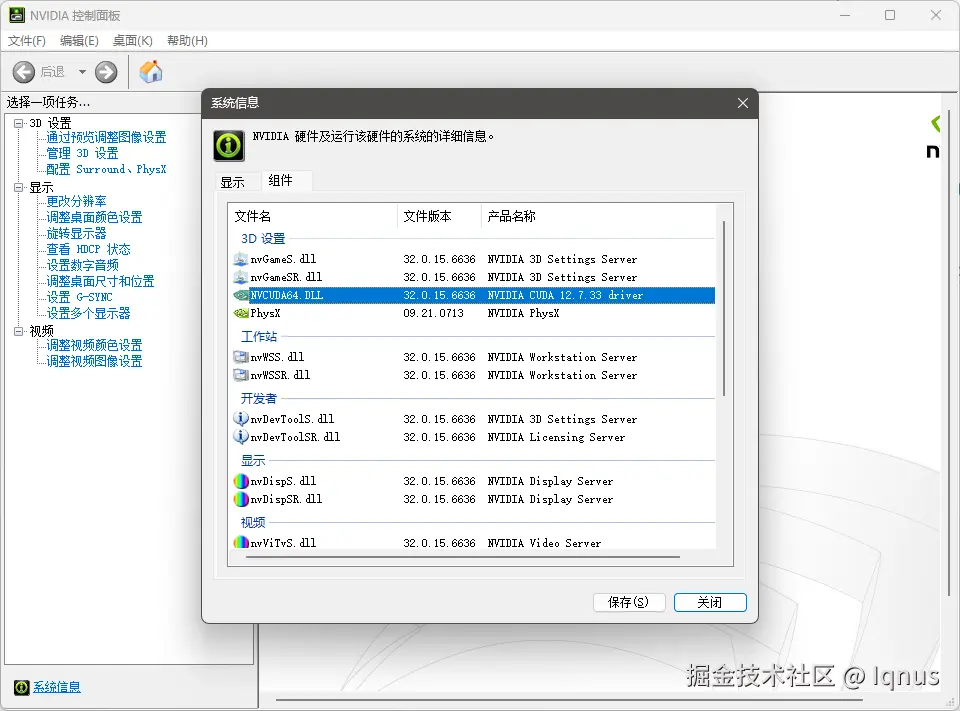Open 设置多个显示器 task
Image resolution: width=960 pixels, height=711 pixels.
tap(89, 313)
